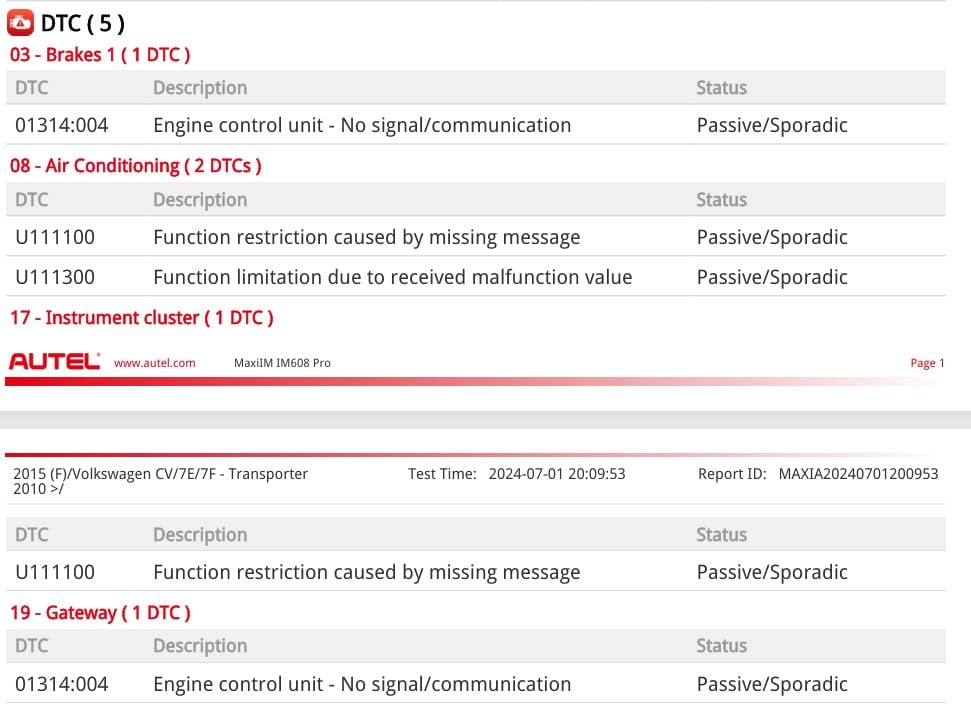
Task: Select the 19 - Gateway section header
Action: pyautogui.click(x=100, y=613)
